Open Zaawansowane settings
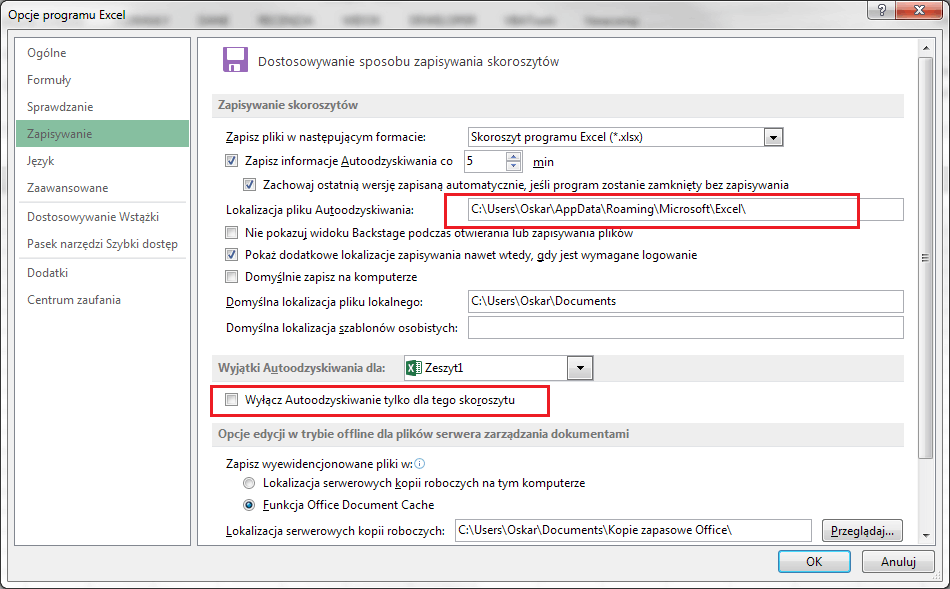The image size is (950, 589). click(x=102, y=188)
